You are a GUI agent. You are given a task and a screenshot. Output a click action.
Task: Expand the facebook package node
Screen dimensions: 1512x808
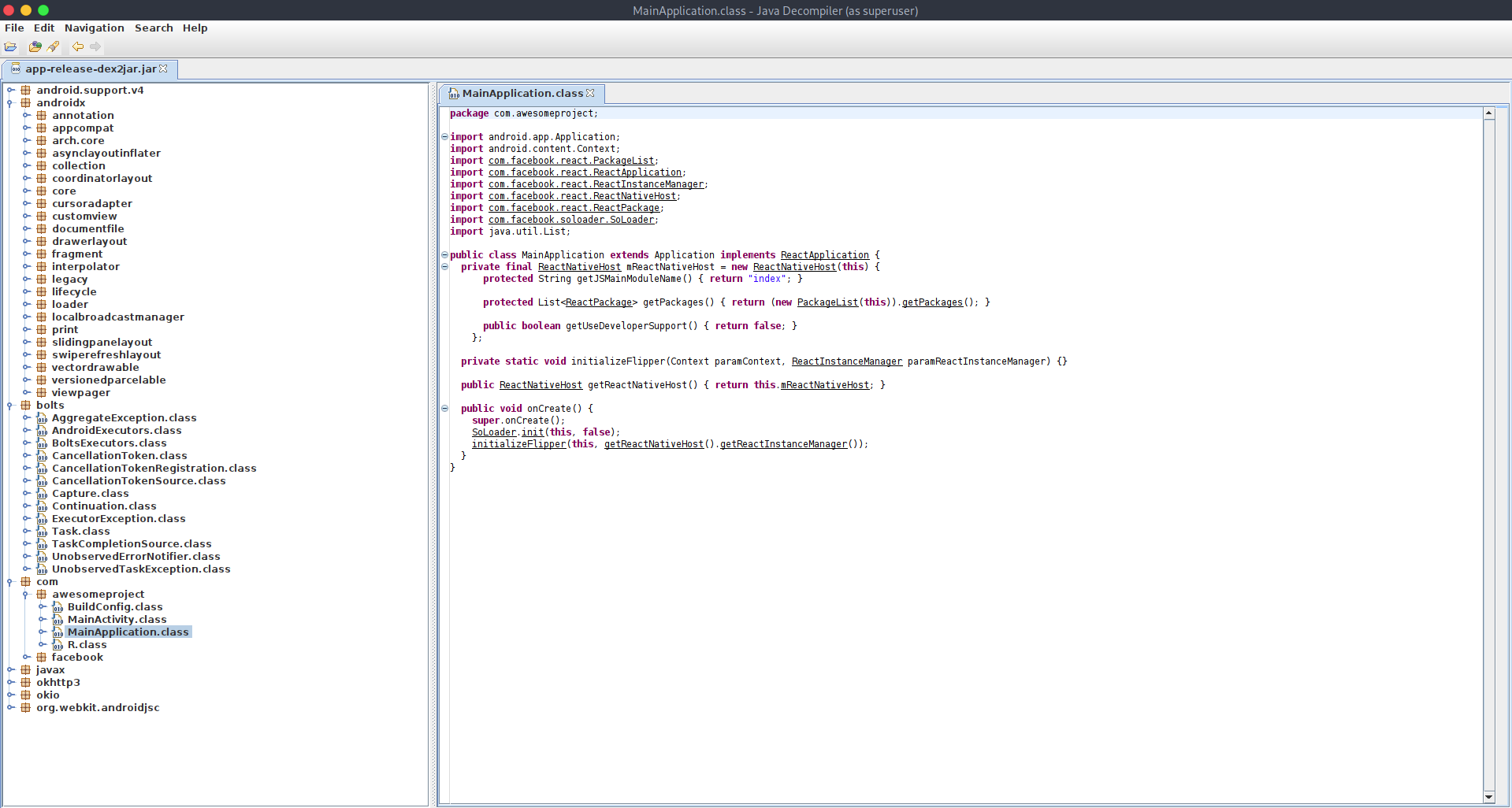[27, 657]
